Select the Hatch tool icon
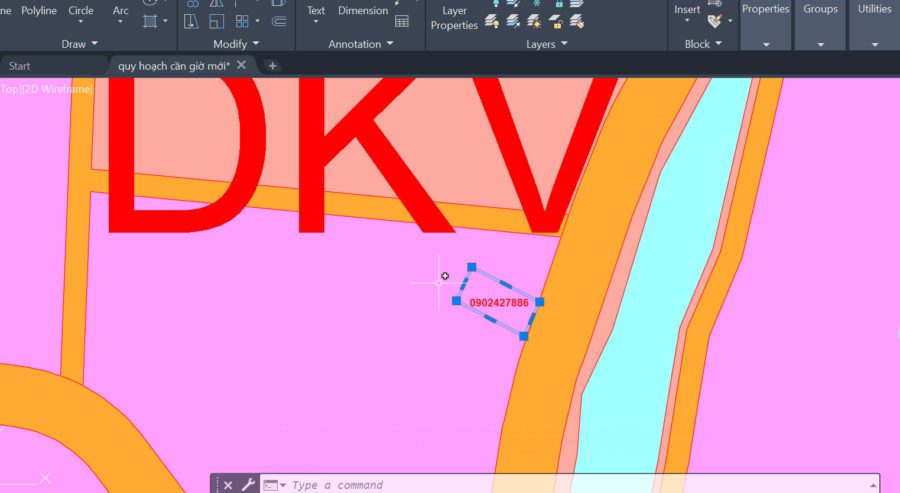900x493 pixels. coord(150,22)
